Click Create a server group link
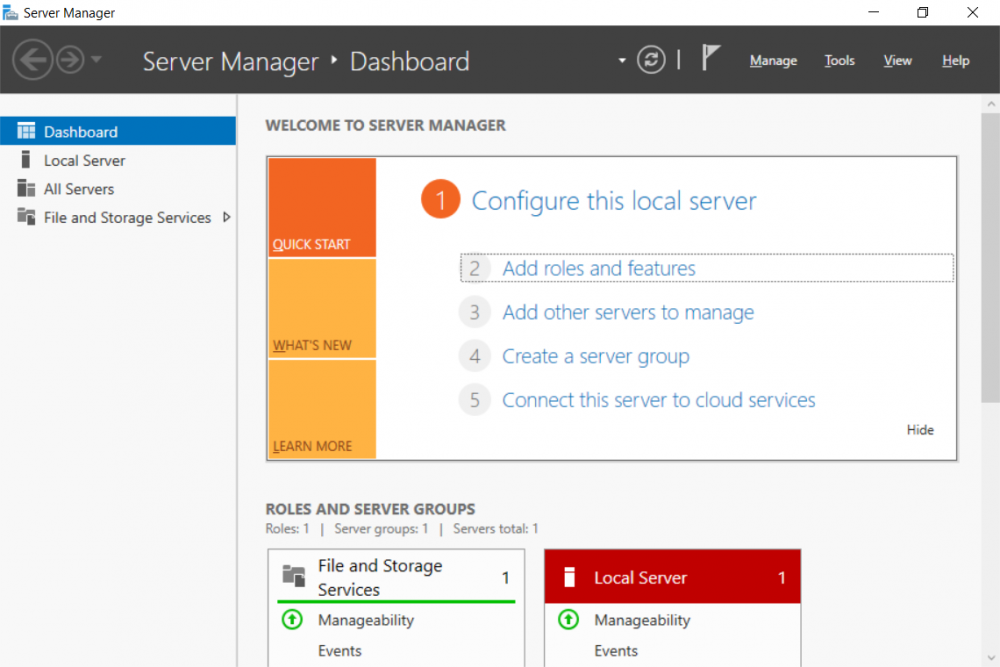This screenshot has width=1000, height=667. [x=596, y=356]
